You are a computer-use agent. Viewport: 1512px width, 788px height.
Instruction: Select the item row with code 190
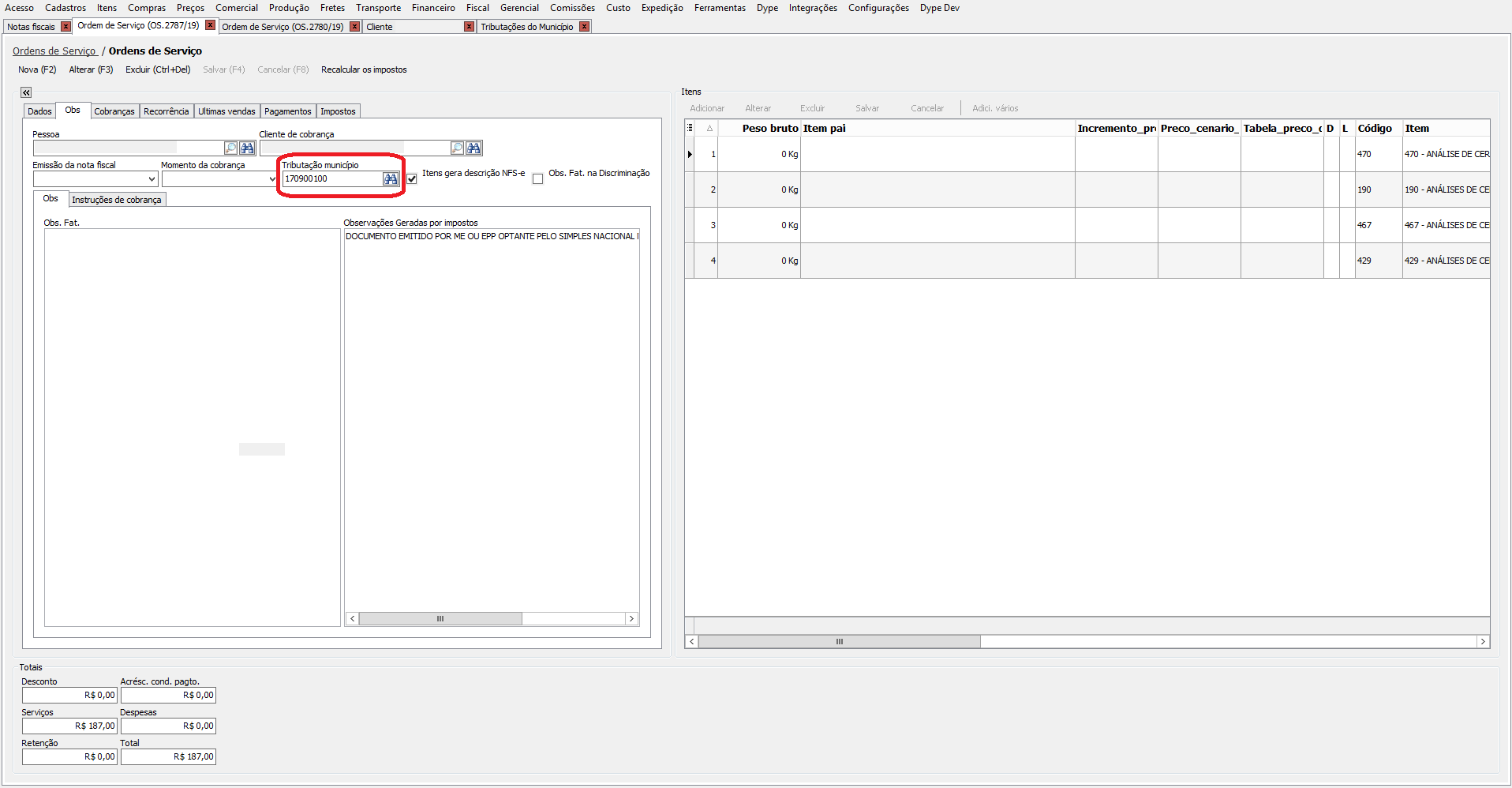(x=1087, y=189)
